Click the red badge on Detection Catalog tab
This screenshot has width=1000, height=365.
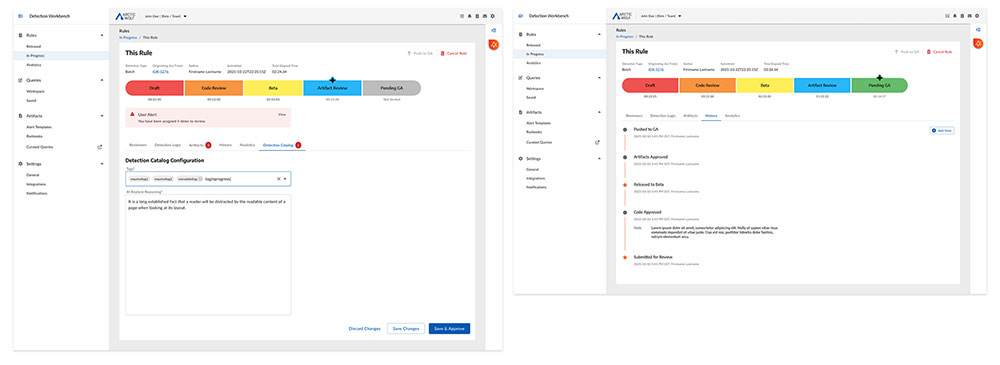298,145
